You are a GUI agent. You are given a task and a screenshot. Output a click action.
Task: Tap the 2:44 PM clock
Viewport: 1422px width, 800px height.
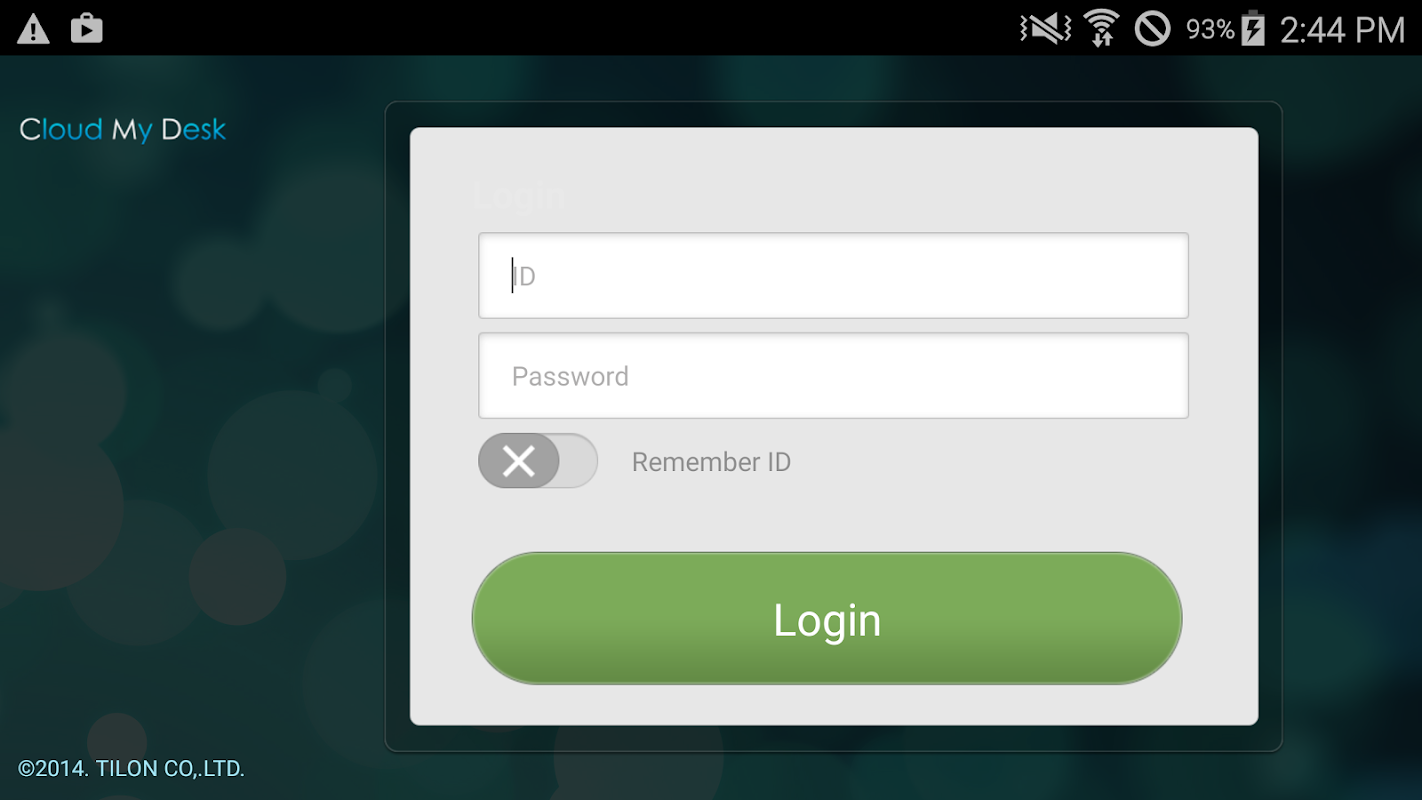[x=1342, y=30]
